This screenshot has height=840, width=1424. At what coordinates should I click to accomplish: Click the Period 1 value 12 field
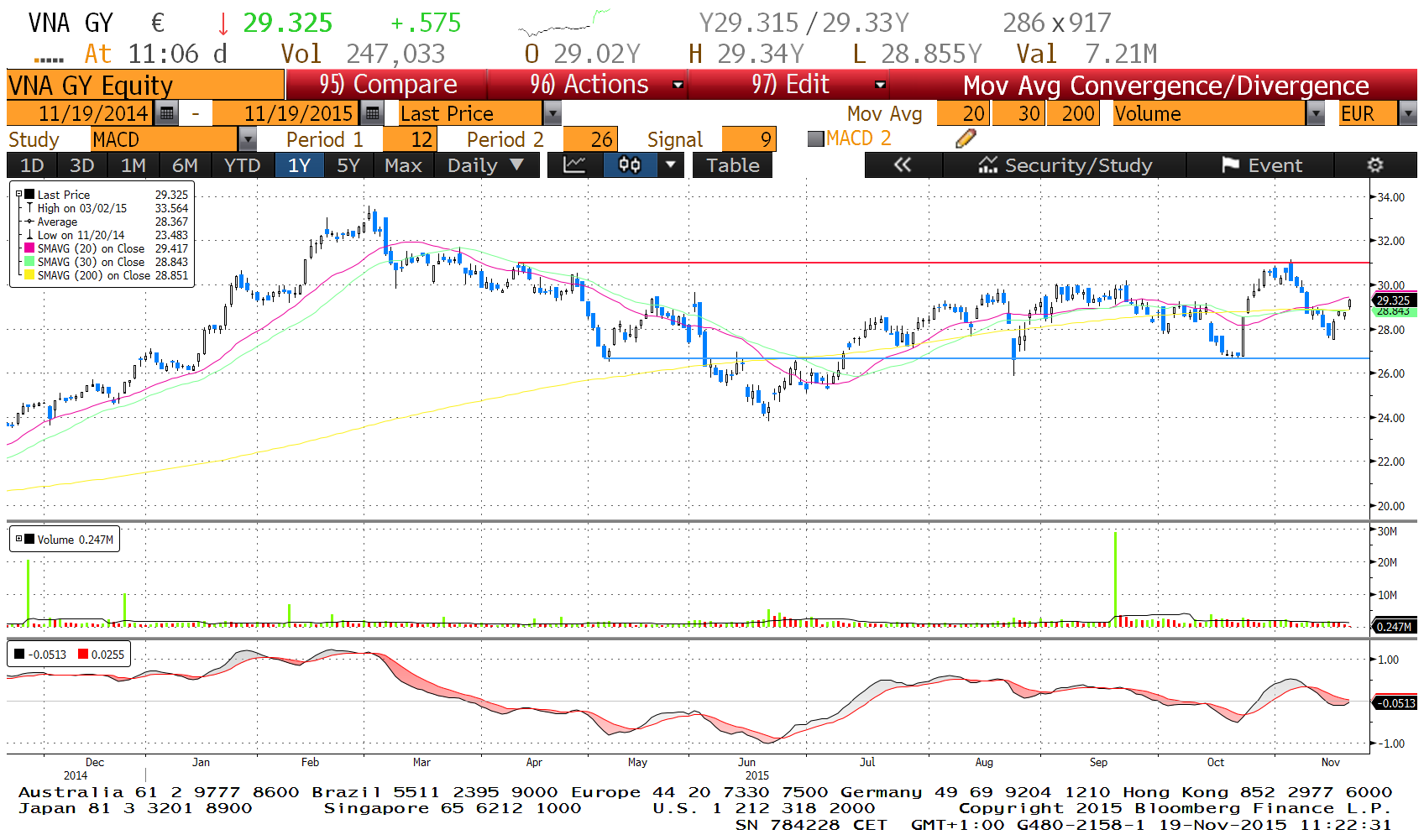tap(409, 139)
